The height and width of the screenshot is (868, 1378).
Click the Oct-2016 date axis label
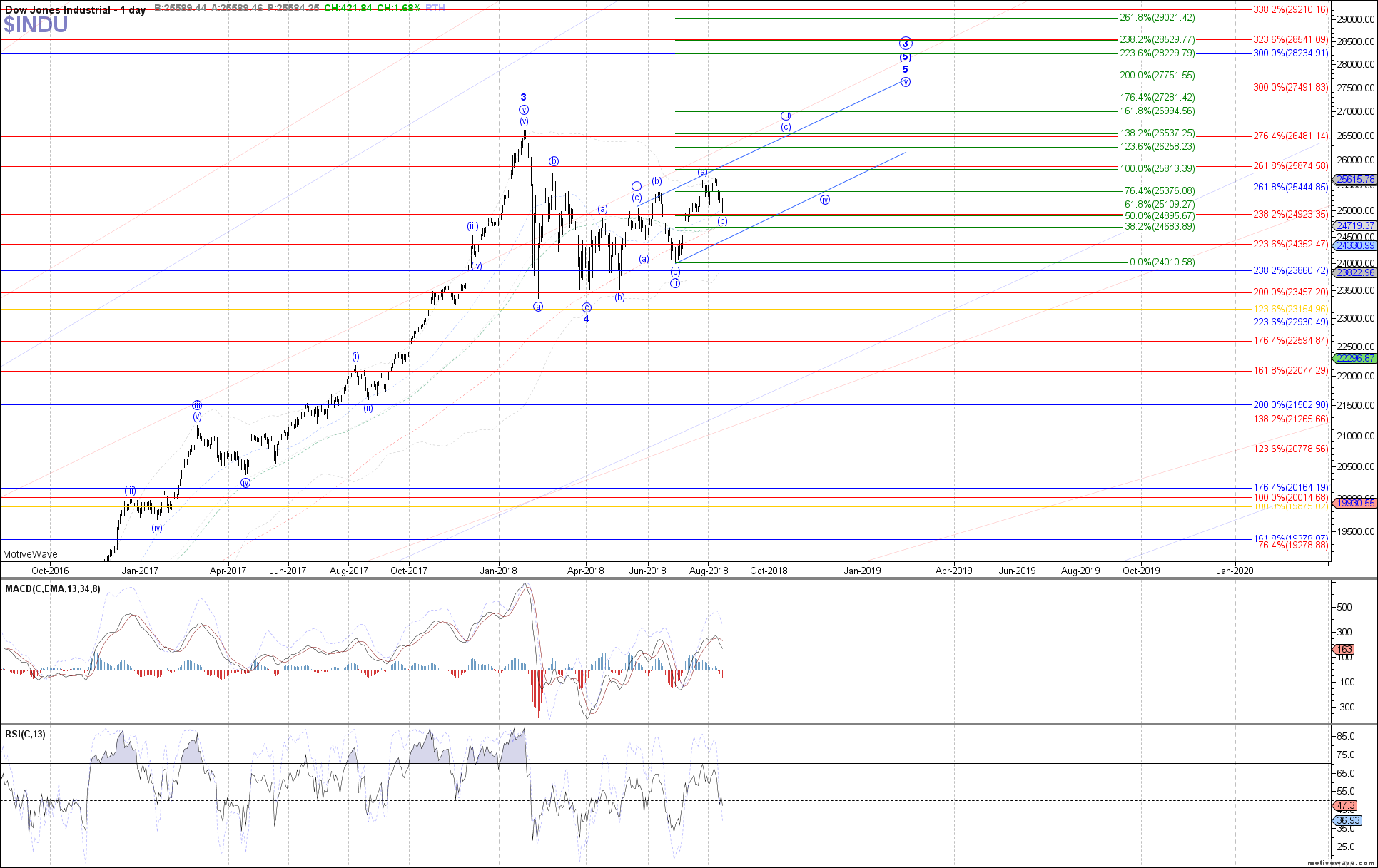[51, 571]
